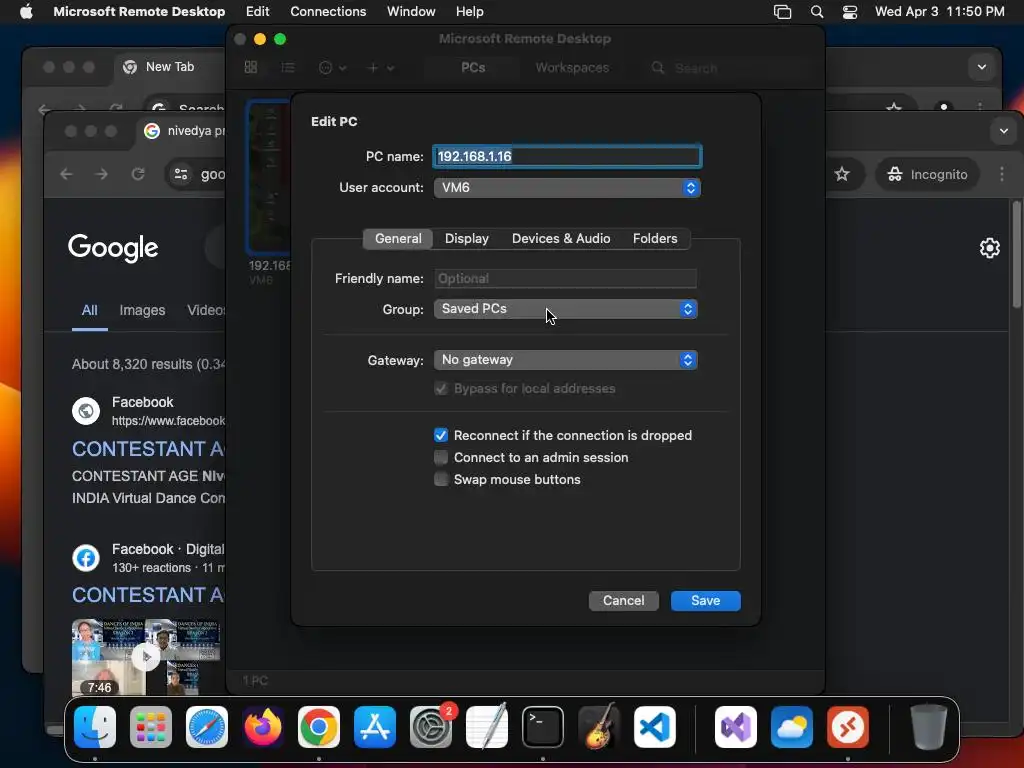
Task: Open System Settings from the Dock
Action: (x=430, y=727)
